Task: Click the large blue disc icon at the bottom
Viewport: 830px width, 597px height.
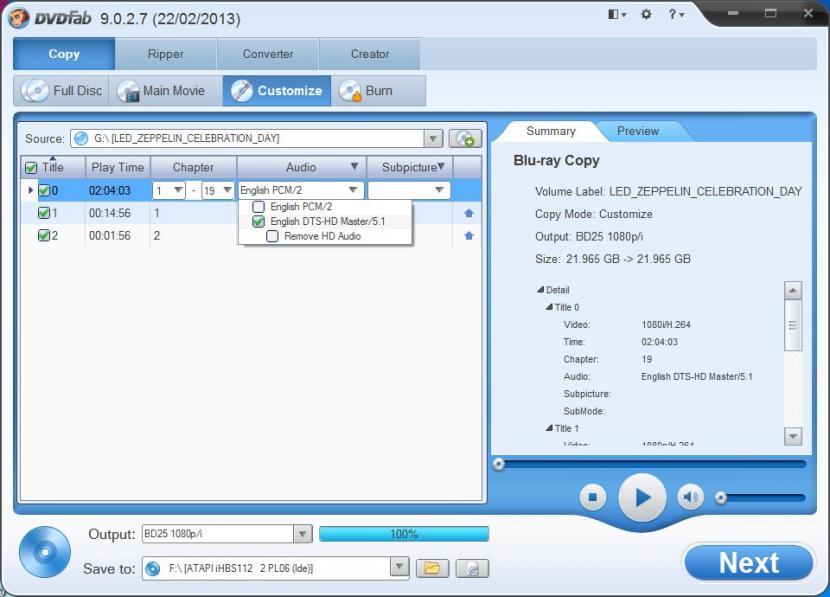Action: click(x=44, y=552)
